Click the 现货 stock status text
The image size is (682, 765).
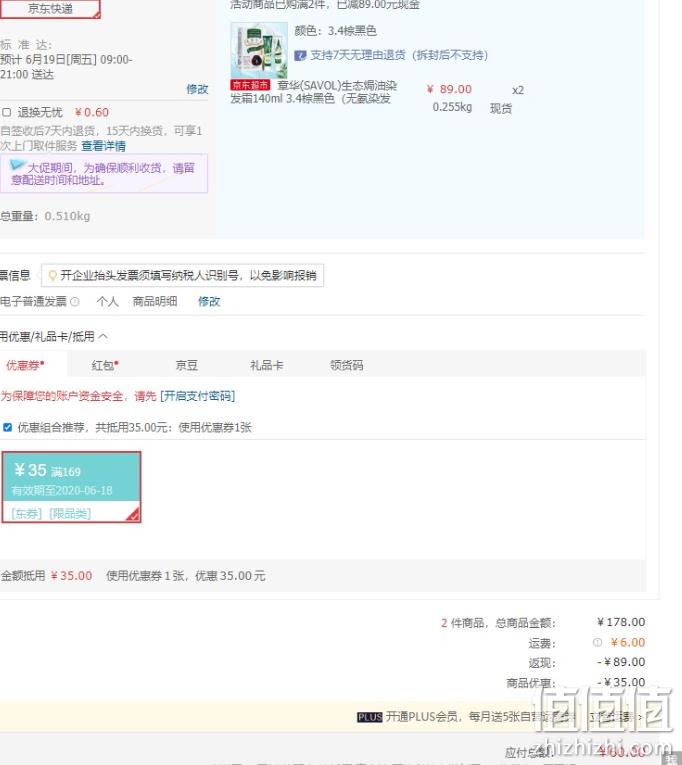(x=501, y=108)
